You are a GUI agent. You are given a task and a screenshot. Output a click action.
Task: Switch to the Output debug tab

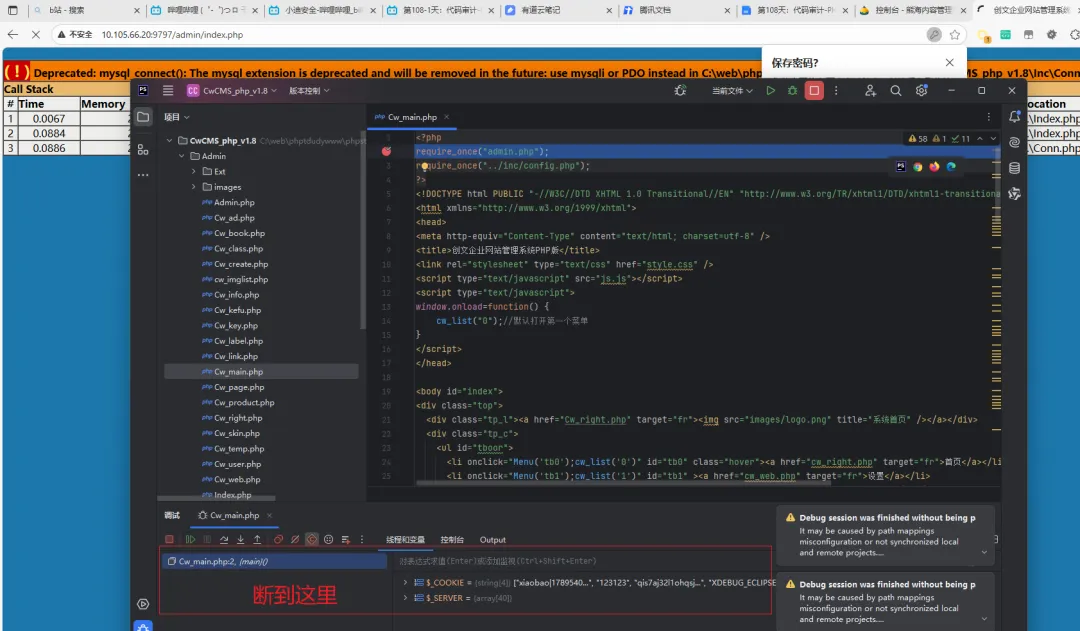point(492,539)
